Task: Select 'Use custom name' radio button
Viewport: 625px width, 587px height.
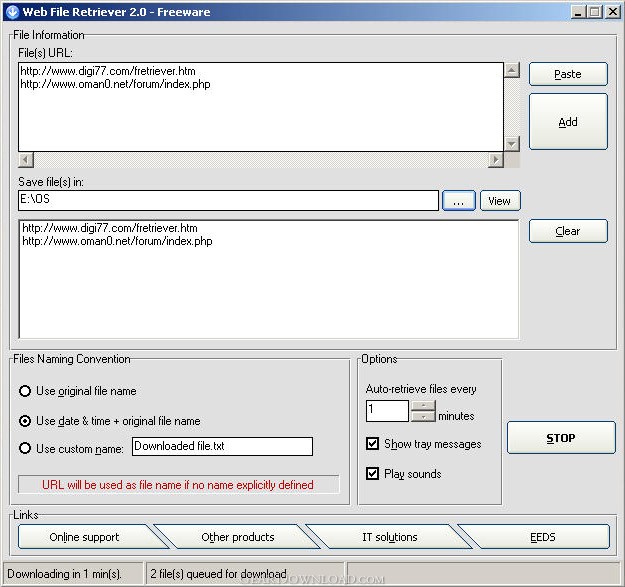Action: 25,448
